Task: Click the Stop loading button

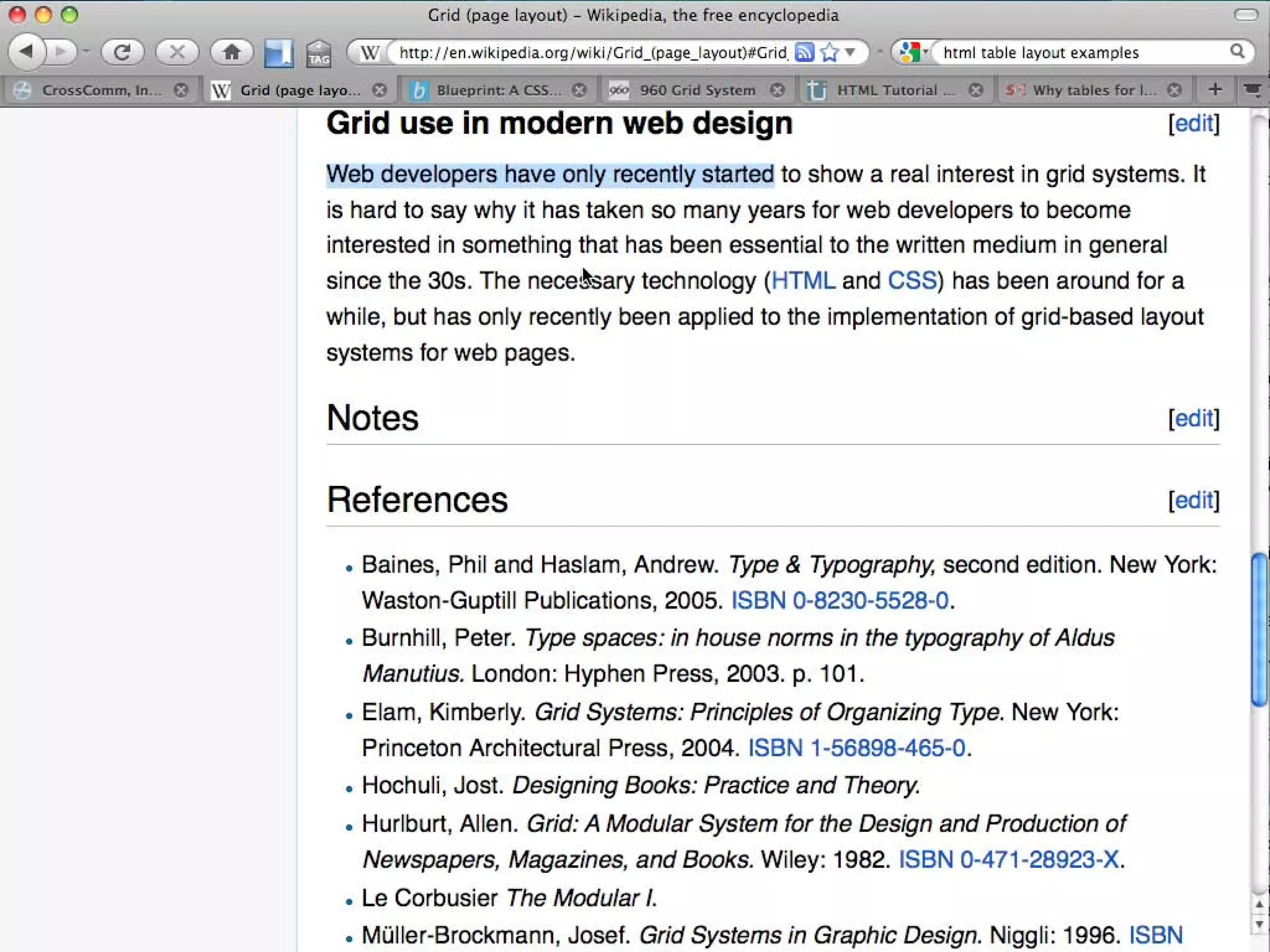Action: (x=177, y=52)
